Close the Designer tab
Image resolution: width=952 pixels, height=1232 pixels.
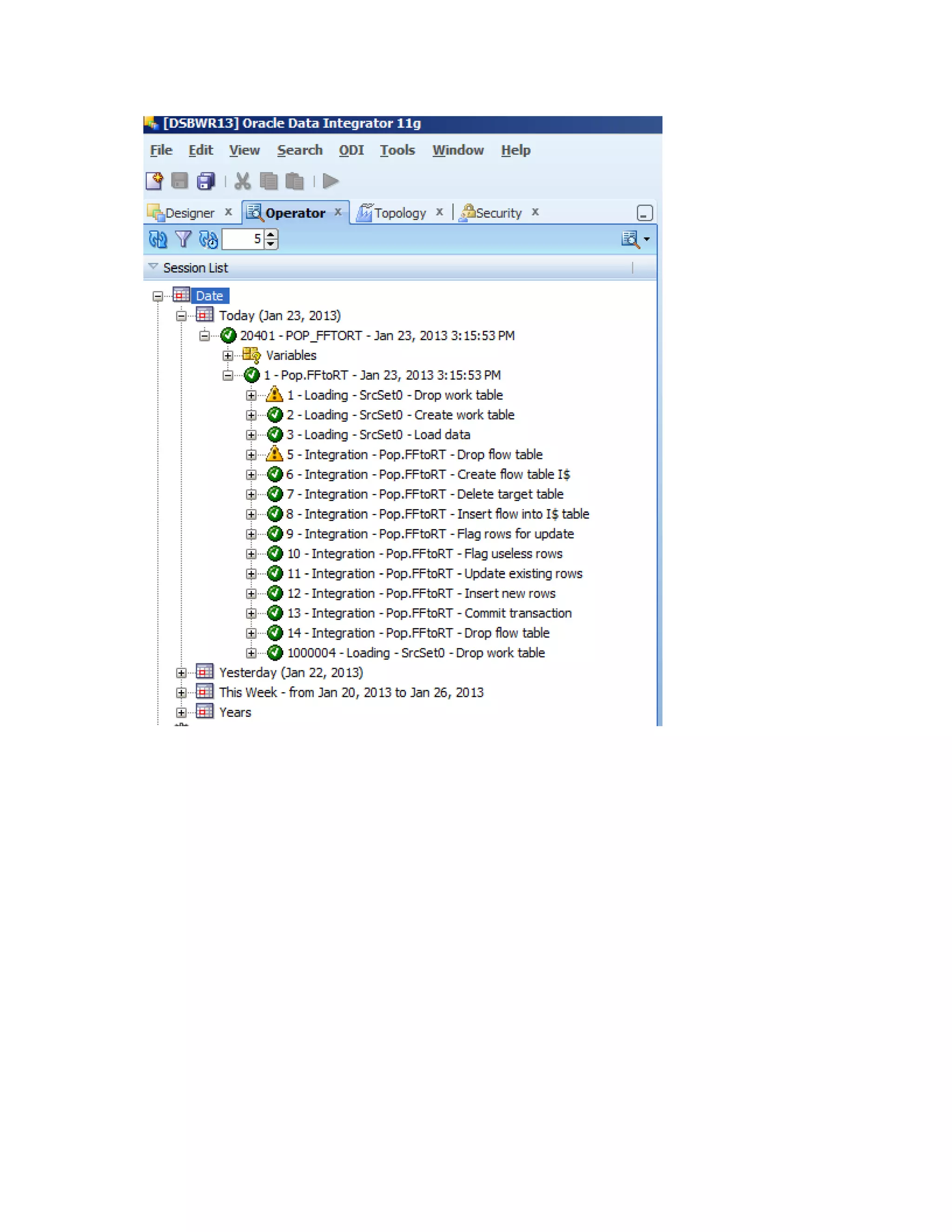(228, 212)
